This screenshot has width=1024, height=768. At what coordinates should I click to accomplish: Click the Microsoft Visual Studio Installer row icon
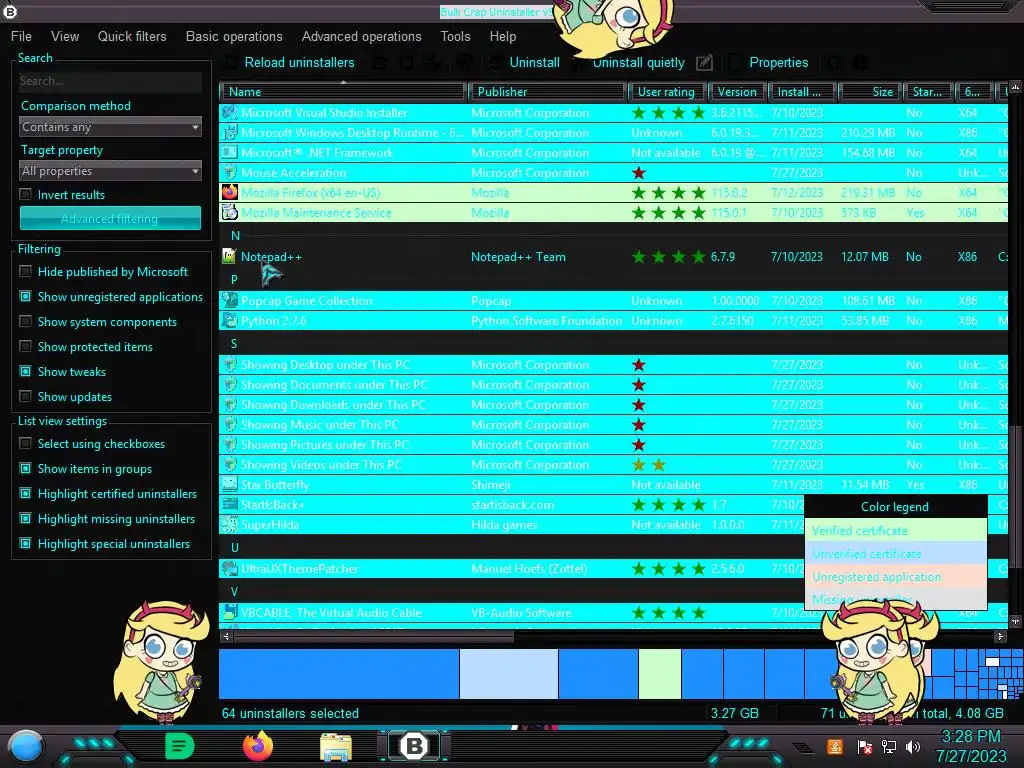click(229, 112)
